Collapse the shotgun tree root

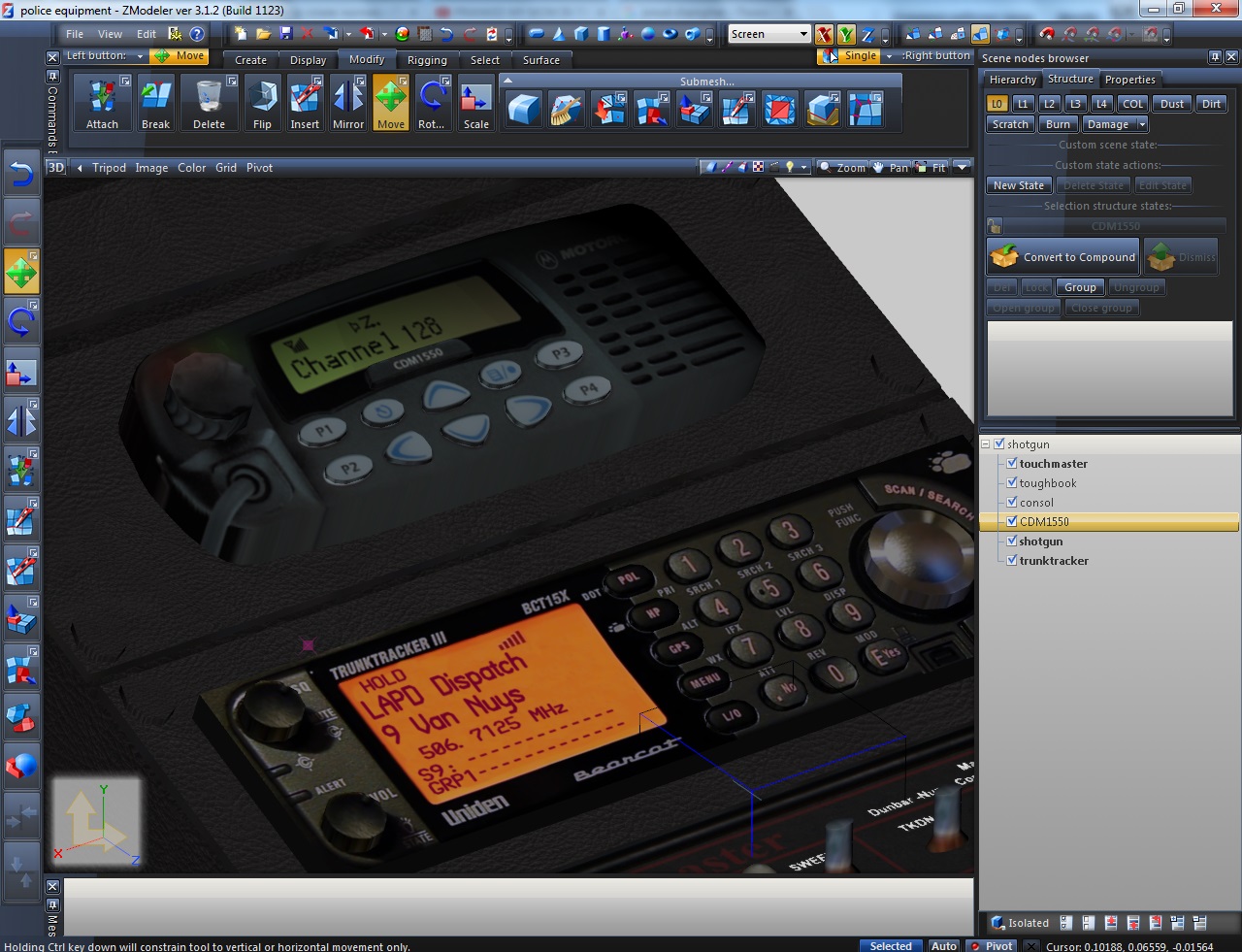coord(986,443)
